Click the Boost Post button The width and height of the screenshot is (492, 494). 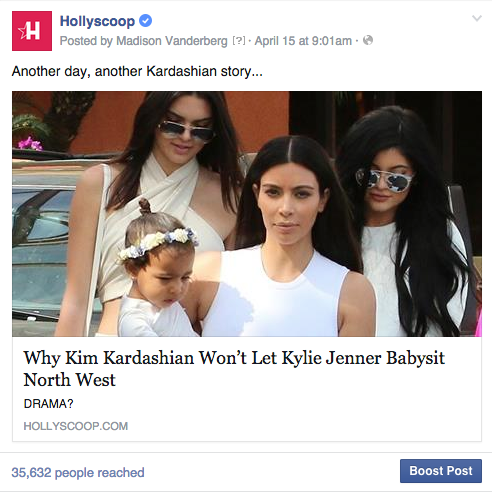tap(441, 471)
